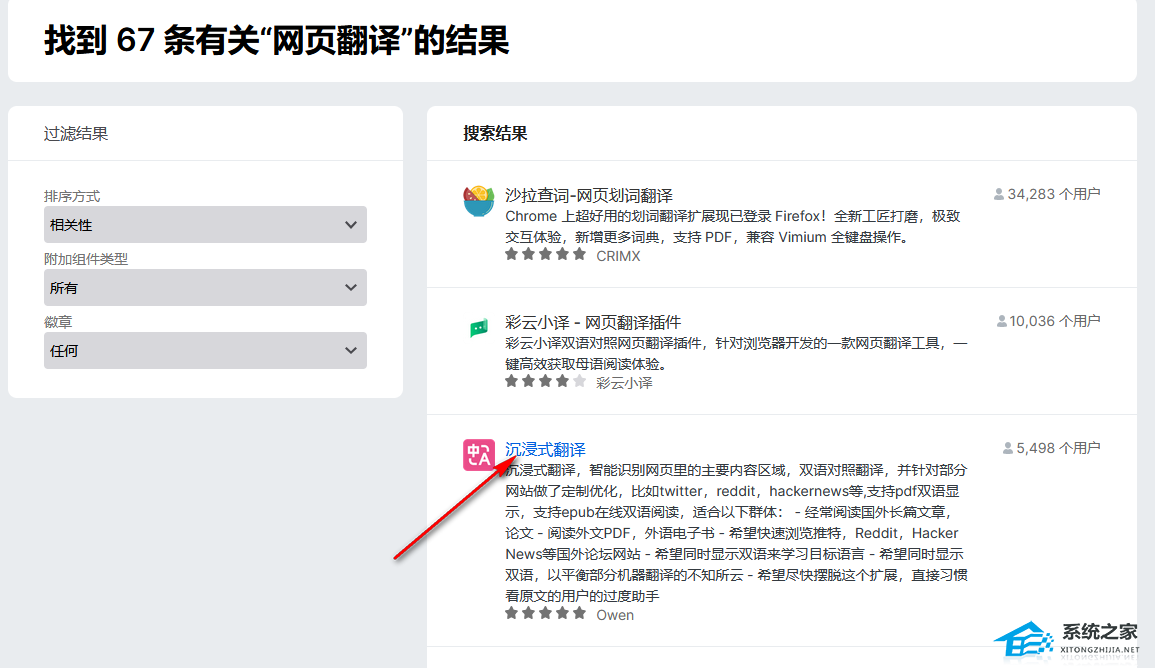Screen dimensions: 1155x668
Task: Click the 徽章 label
Action: click(x=57, y=322)
